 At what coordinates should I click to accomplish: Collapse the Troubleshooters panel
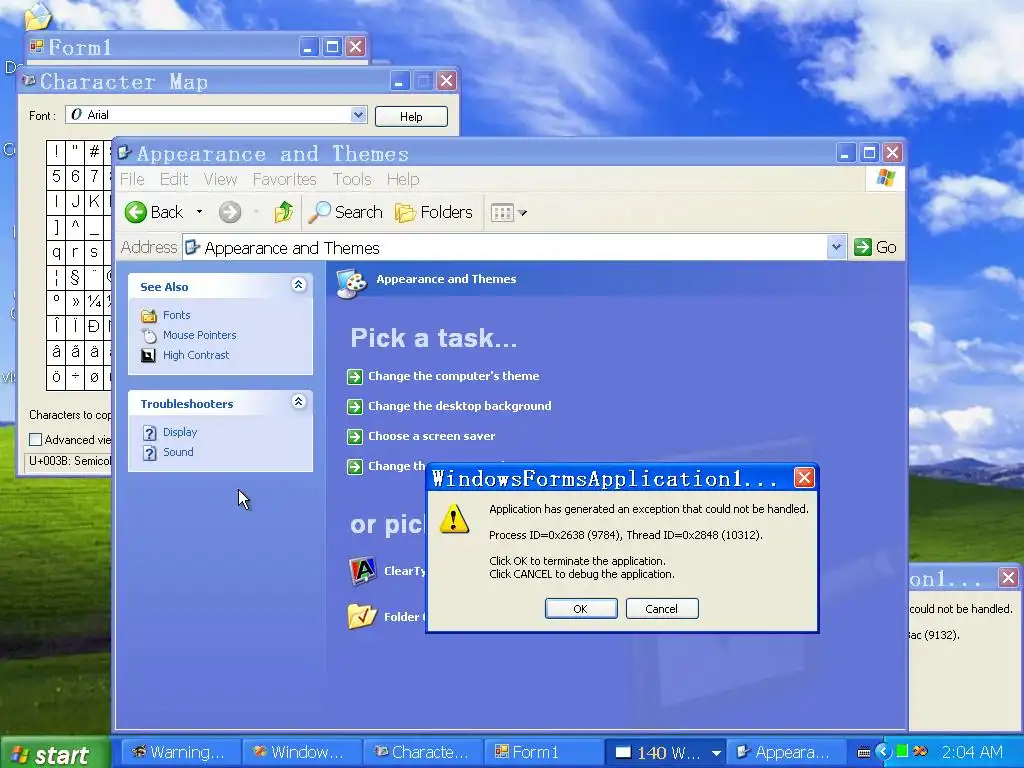point(298,402)
